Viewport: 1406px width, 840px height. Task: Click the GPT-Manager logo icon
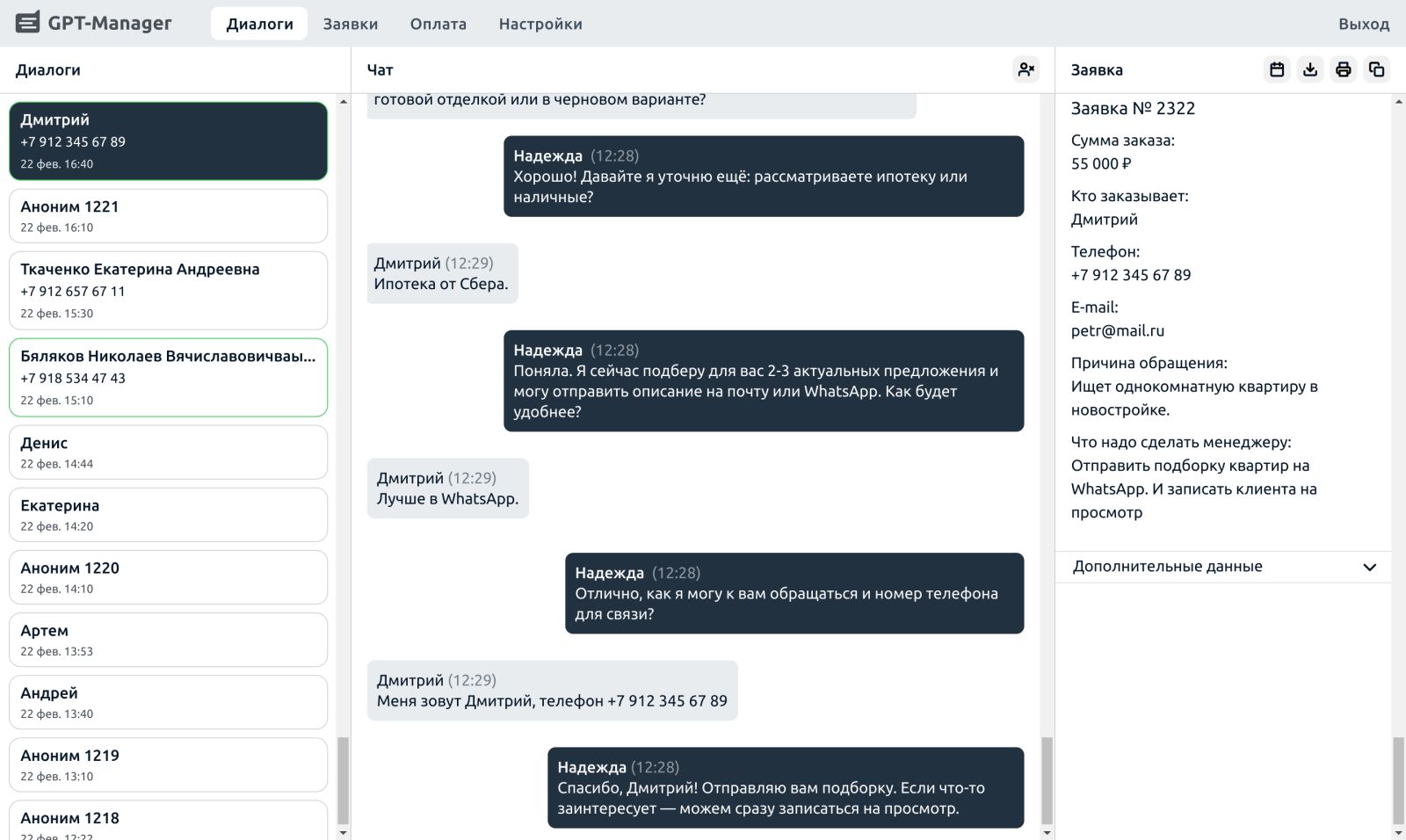[27, 23]
